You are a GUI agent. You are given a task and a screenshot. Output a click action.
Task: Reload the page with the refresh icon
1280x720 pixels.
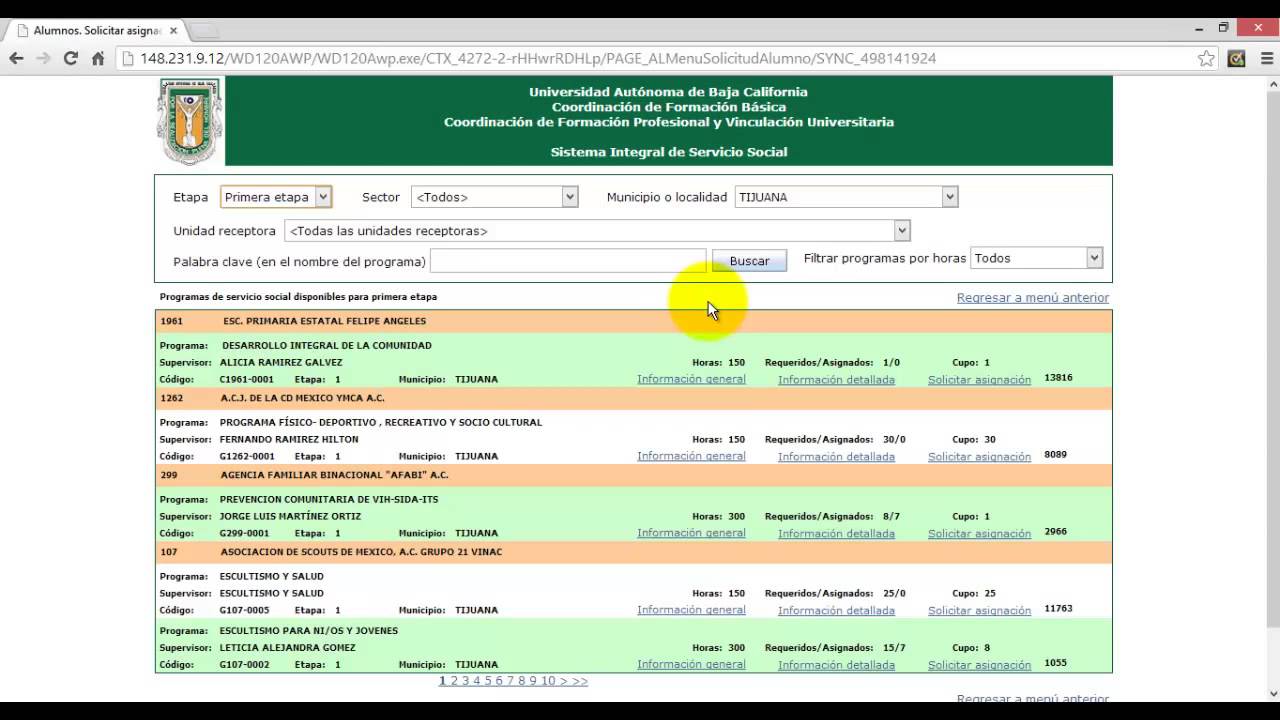click(x=71, y=58)
